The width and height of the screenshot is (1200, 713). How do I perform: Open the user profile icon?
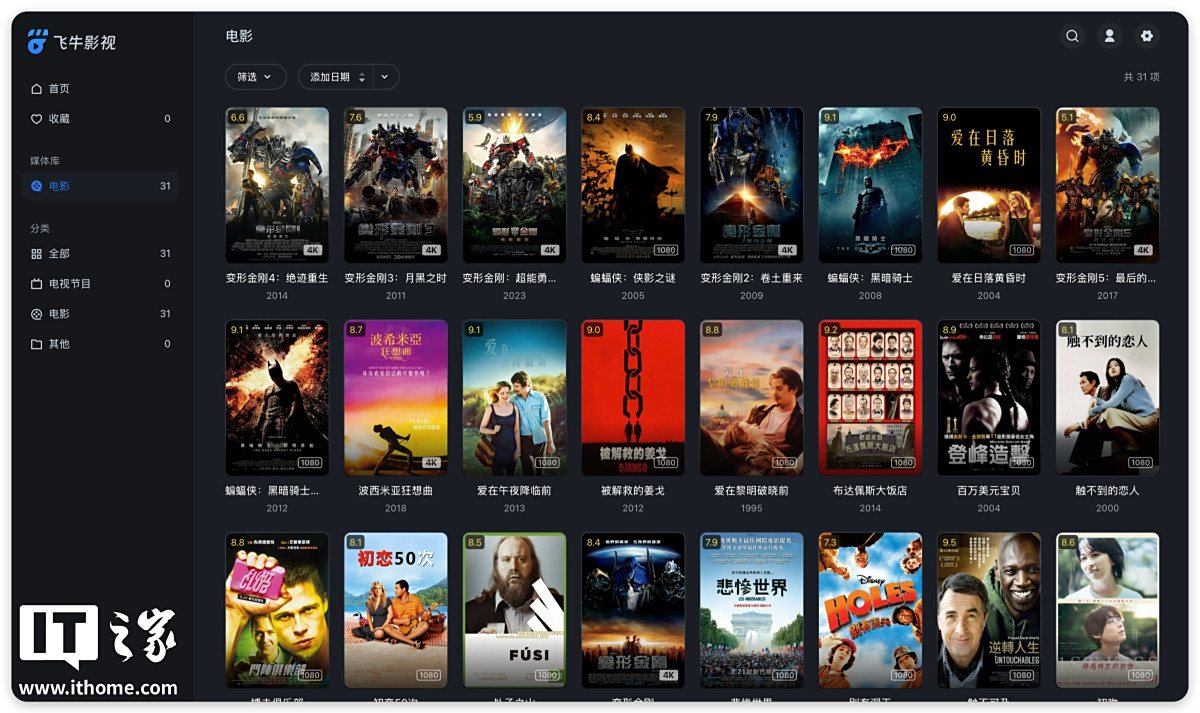[x=1109, y=36]
